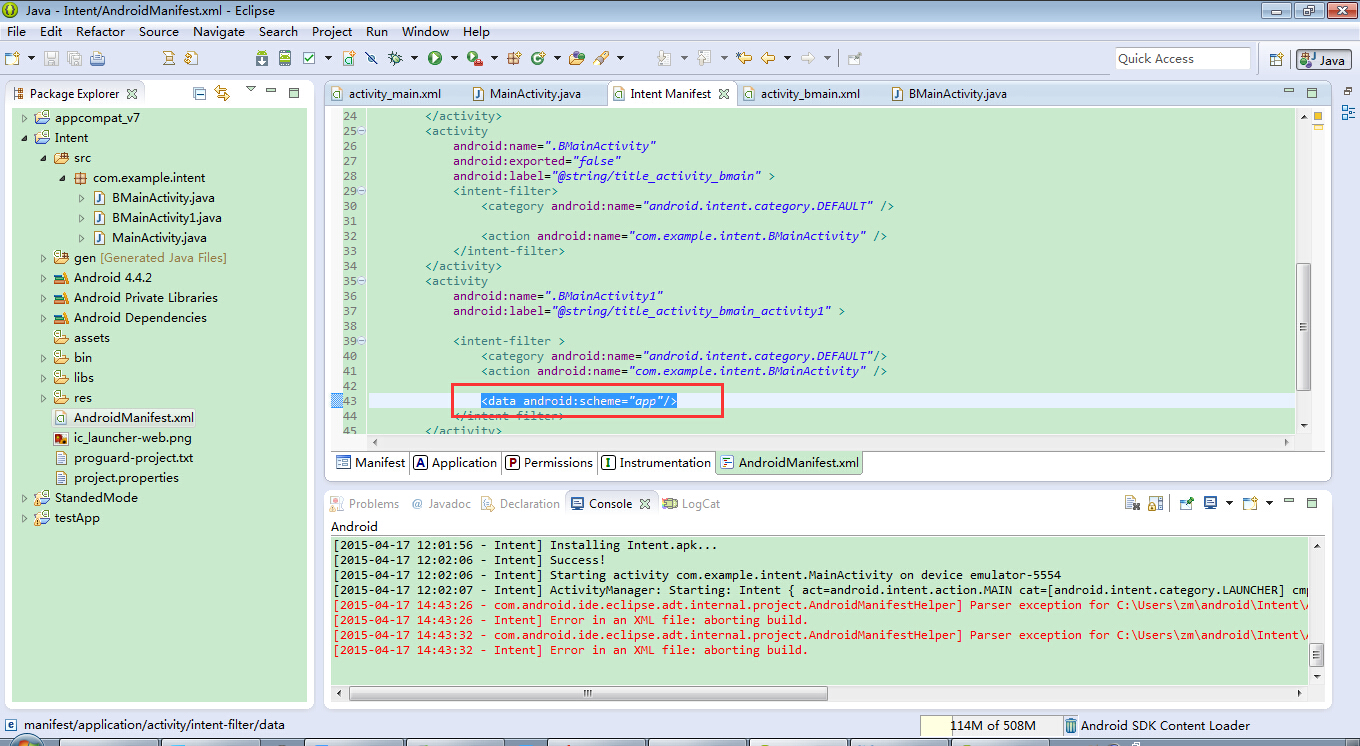Screen dimensions: 1360x746
Task: Select the Permissions bottom editor tab
Action: 548,463
